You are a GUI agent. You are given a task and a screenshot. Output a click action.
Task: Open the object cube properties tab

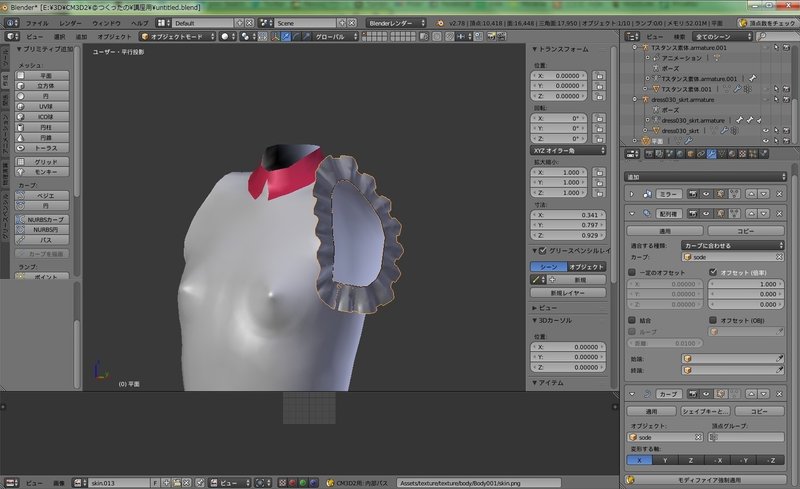point(691,154)
